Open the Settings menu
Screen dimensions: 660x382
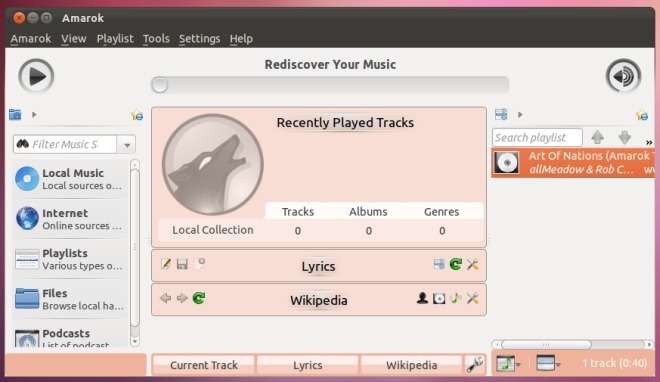200,39
